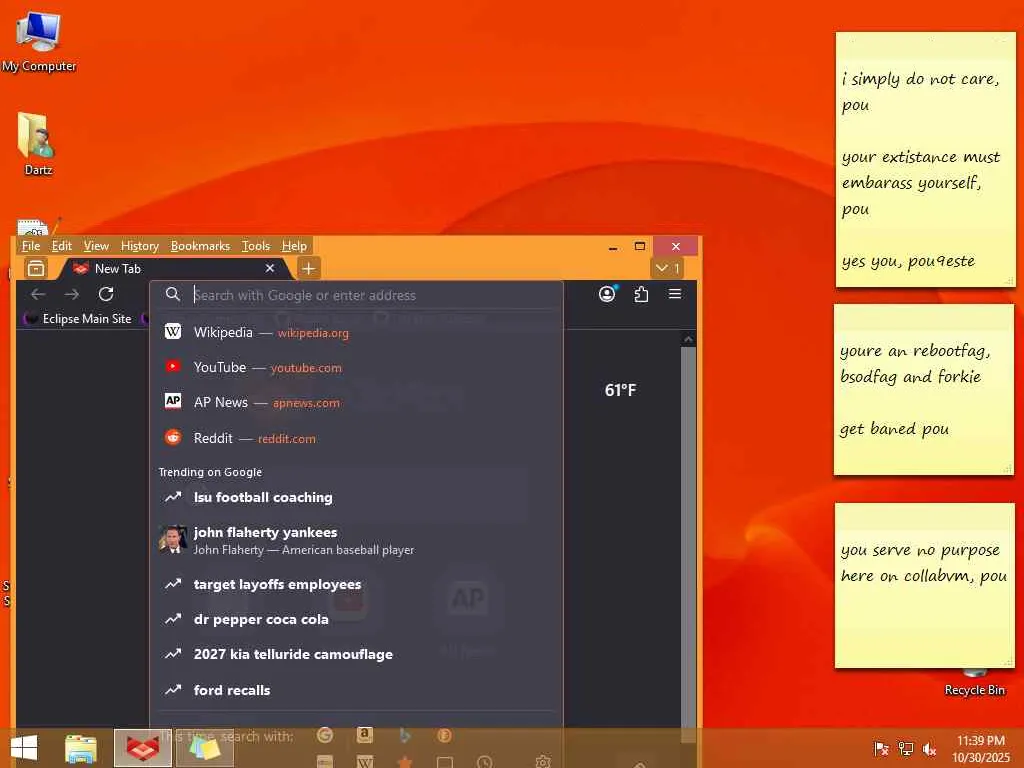Open the Recycle Bin desktop icon
1024x768 pixels.
point(974,682)
